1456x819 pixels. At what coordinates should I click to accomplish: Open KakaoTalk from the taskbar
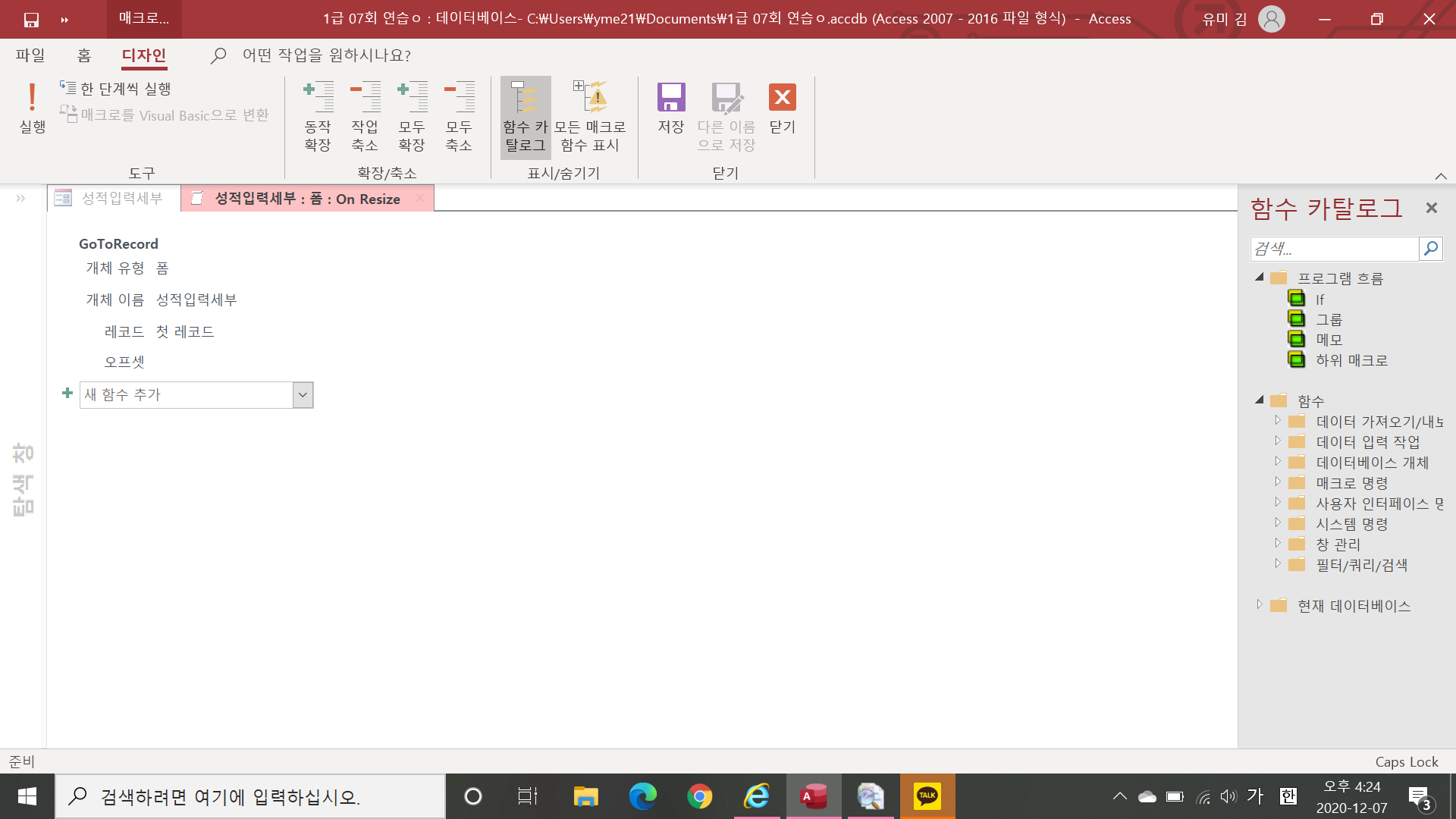point(927,796)
